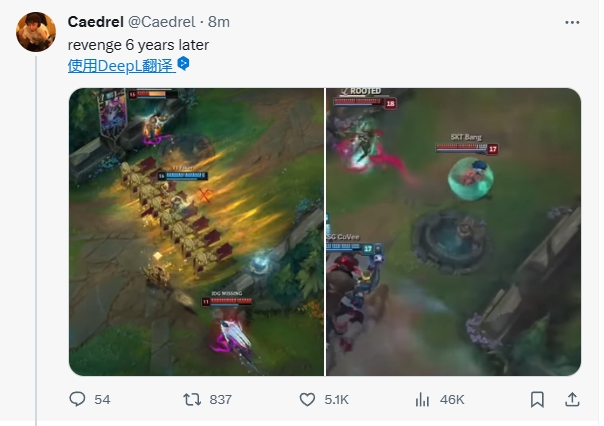604x426 pixels.
Task: Bookmark this tweet
Action: (537, 399)
